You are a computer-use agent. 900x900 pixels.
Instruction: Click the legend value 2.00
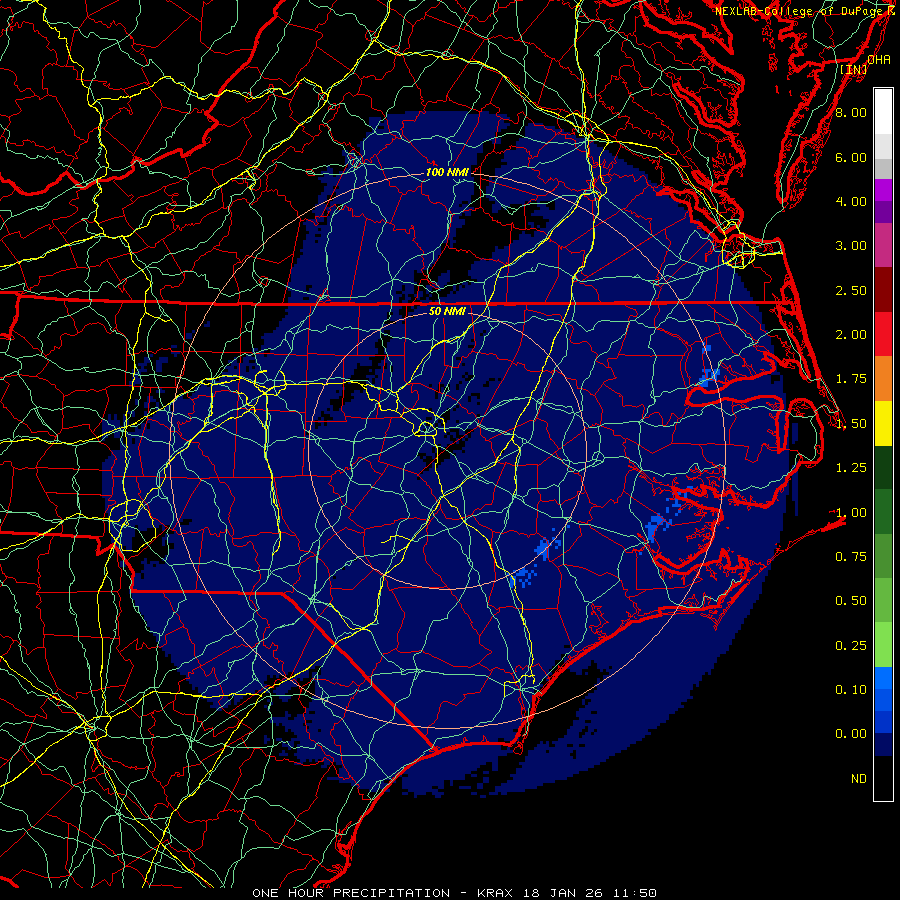click(x=851, y=335)
